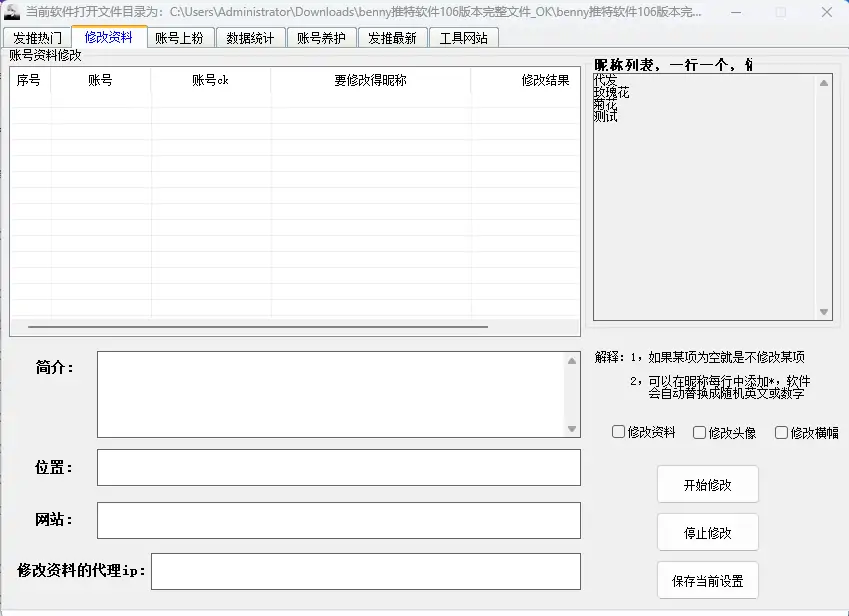
Task: Focus the 修改资料的代理ip field
Action: (x=366, y=571)
